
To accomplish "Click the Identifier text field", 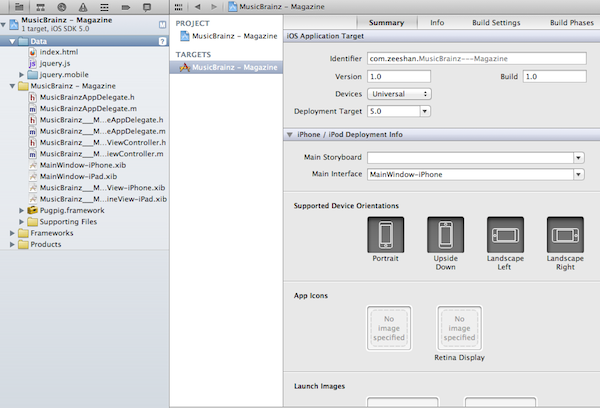I will click(477, 59).
